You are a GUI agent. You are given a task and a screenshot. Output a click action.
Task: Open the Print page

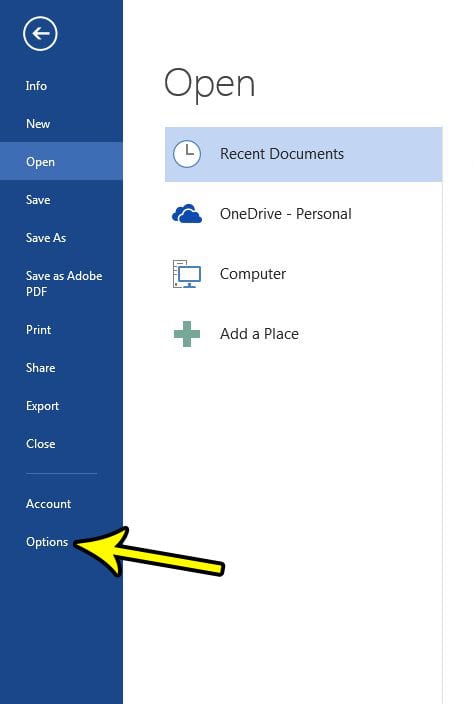click(x=38, y=330)
